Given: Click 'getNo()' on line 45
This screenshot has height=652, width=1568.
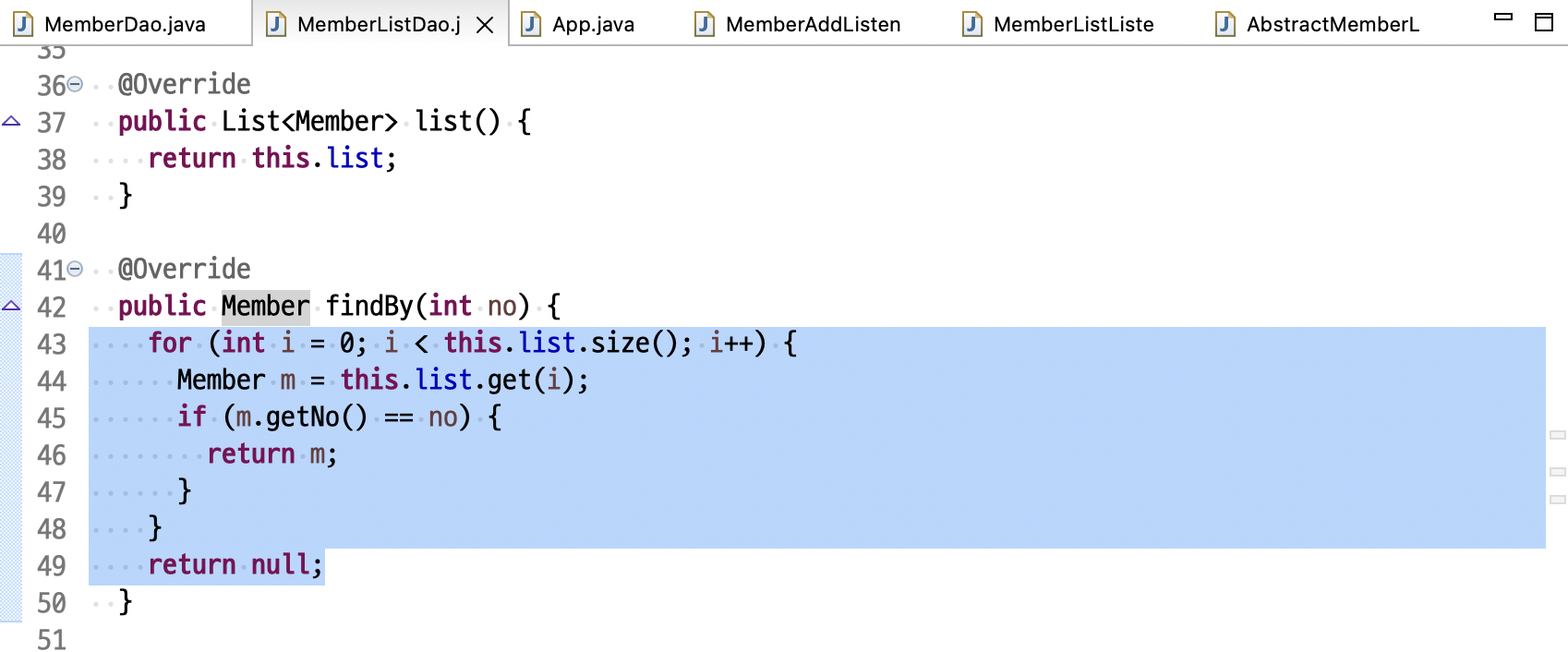Looking at the screenshot, I should click(x=317, y=417).
